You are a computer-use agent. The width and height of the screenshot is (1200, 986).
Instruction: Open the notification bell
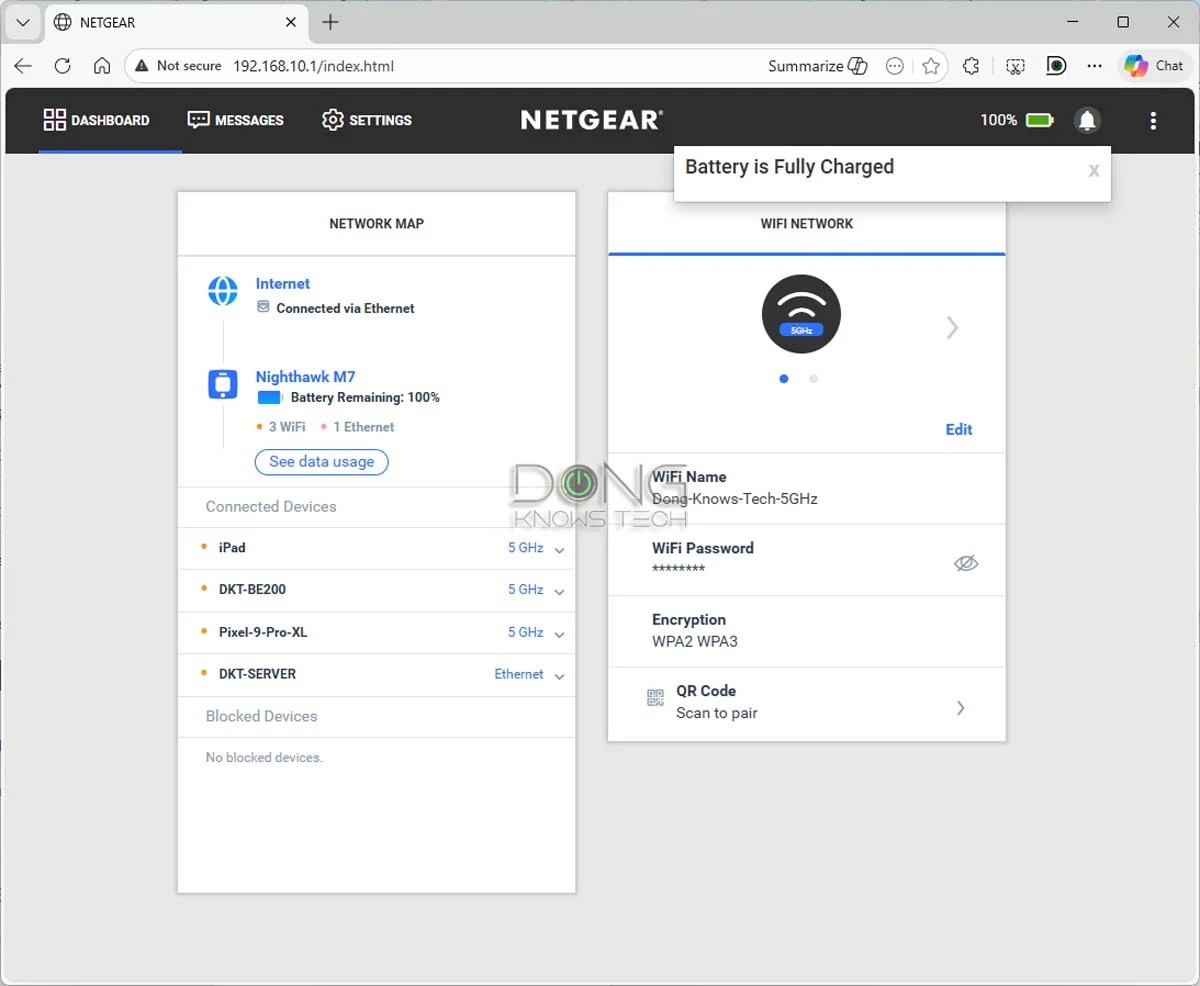(x=1088, y=120)
